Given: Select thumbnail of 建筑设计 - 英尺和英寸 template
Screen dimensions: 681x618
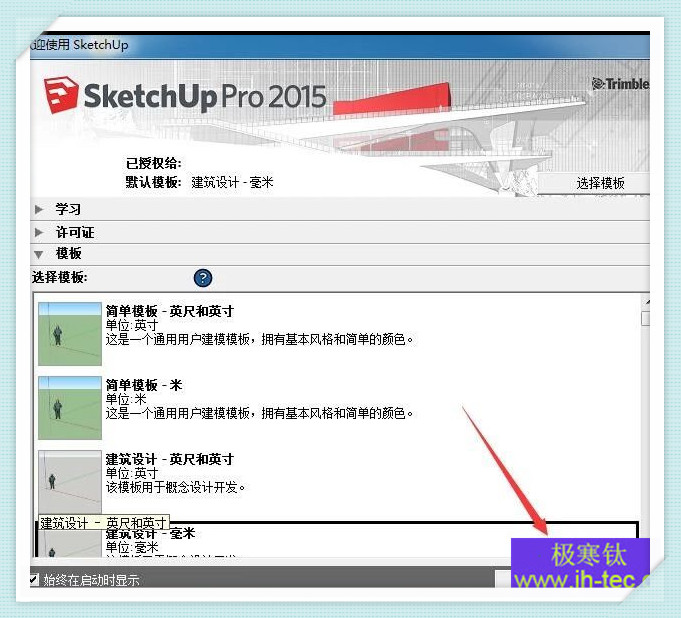Looking at the screenshot, I should (70, 482).
